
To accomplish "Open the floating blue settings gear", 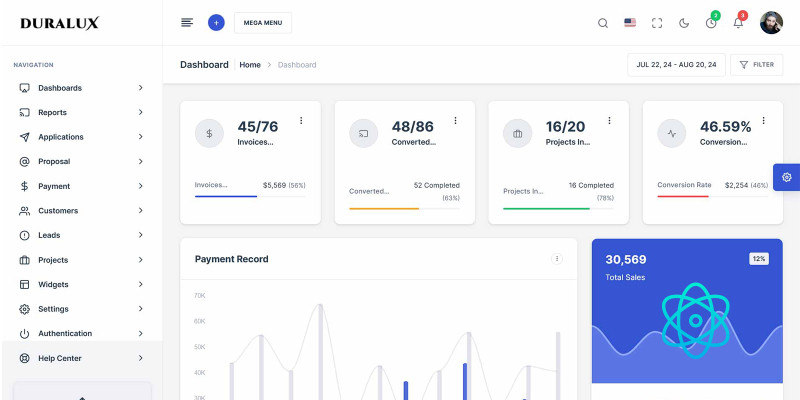I will click(786, 177).
